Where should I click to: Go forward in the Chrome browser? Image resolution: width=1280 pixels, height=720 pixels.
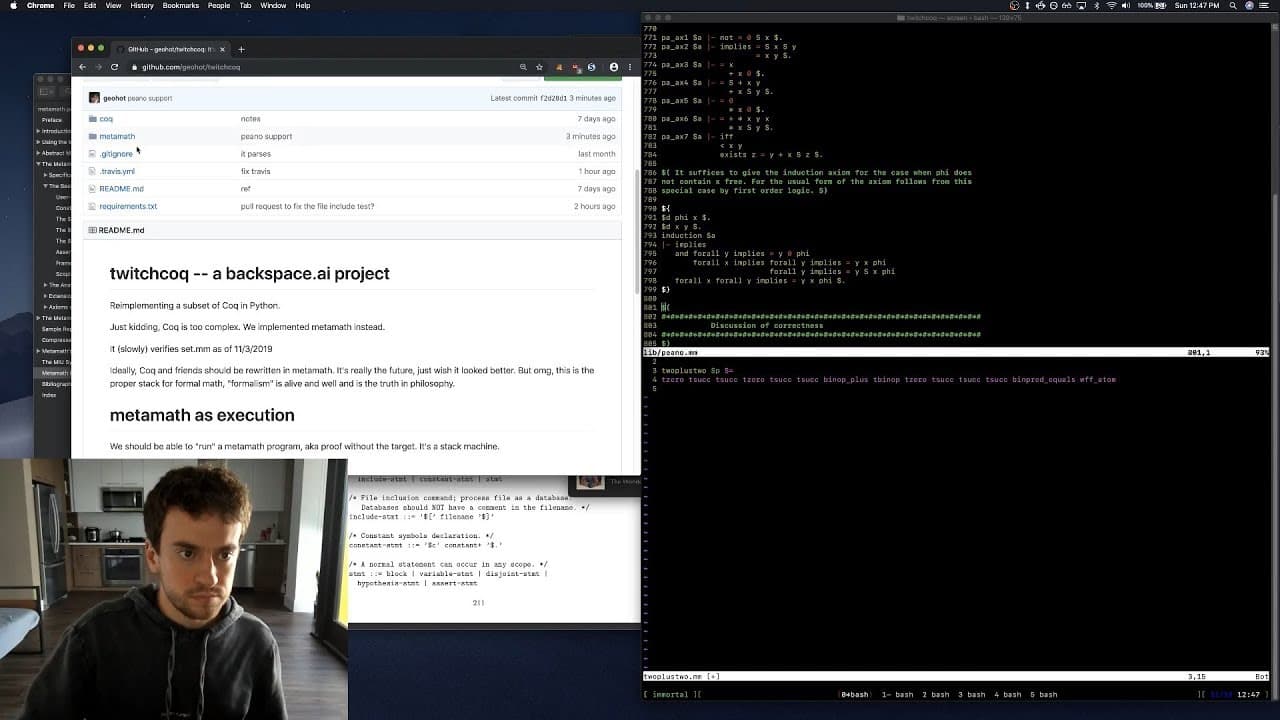click(97, 67)
